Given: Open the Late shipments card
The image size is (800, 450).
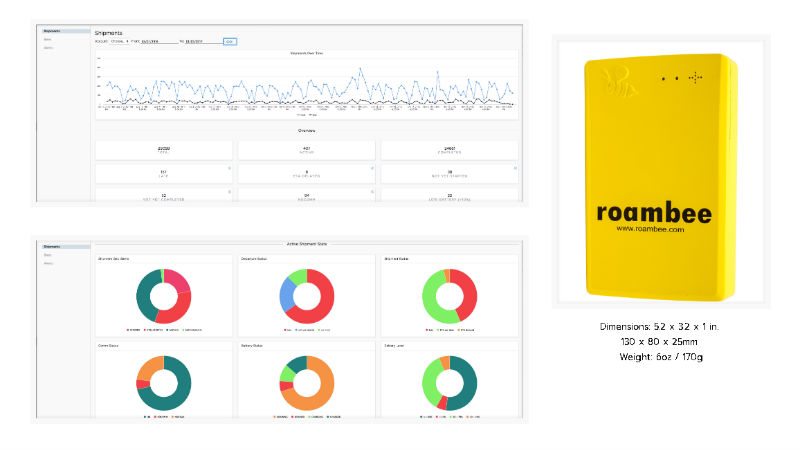Looking at the screenshot, I should pos(164,173).
